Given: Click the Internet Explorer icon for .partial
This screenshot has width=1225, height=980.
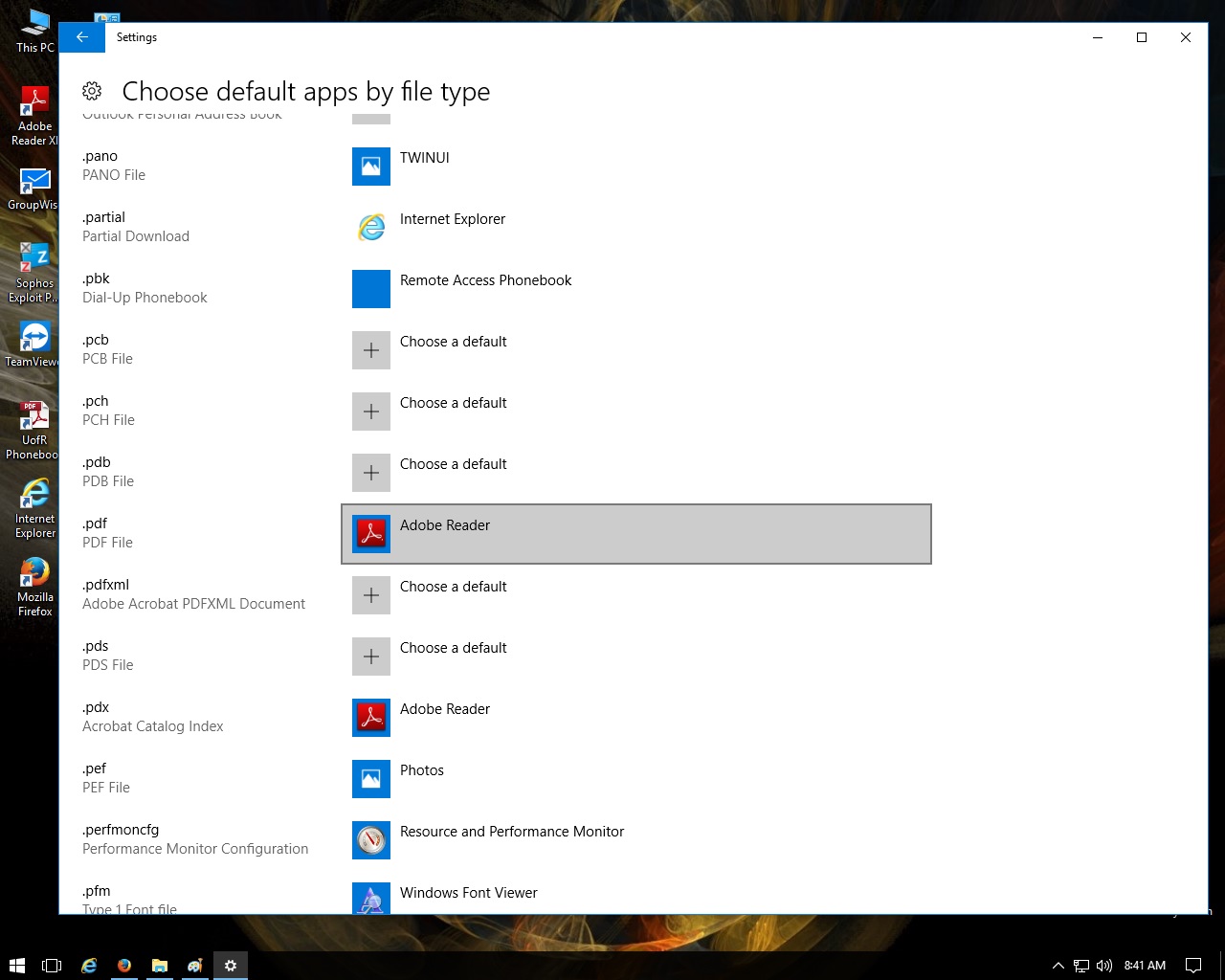Looking at the screenshot, I should tap(371, 228).
